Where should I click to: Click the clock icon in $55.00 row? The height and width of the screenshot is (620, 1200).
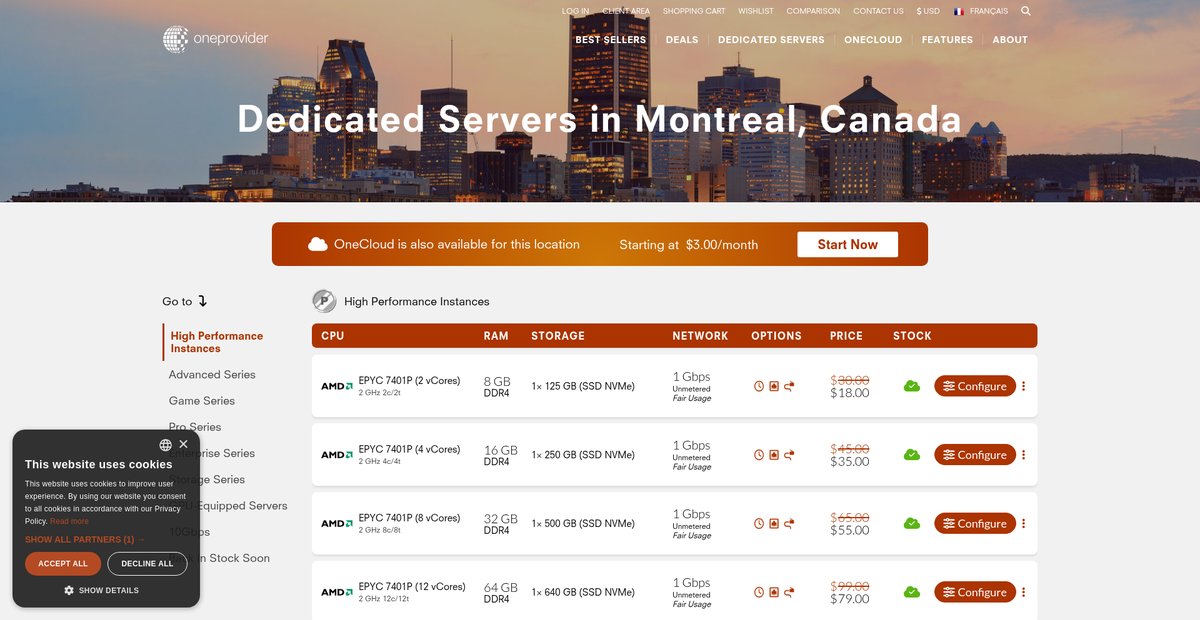[x=759, y=523]
